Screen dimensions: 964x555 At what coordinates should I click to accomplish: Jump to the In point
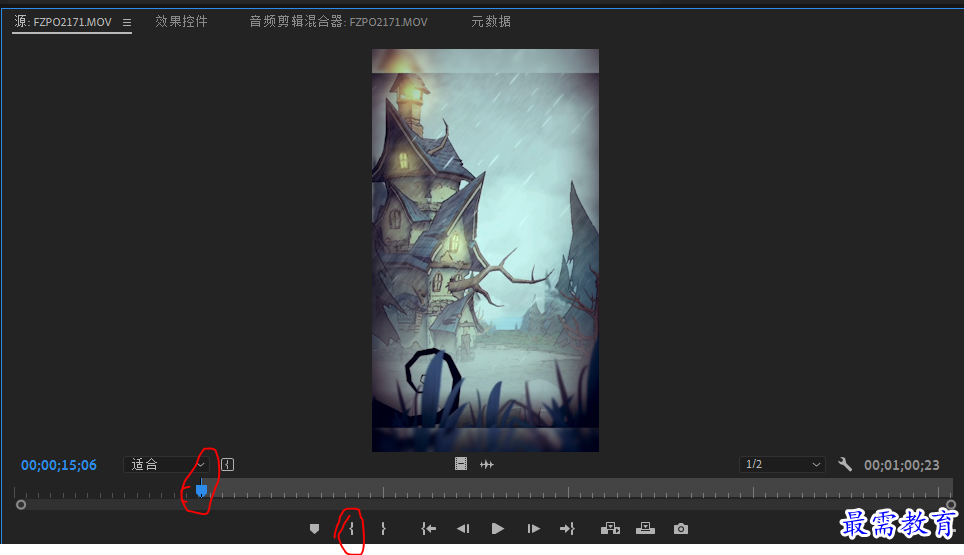tap(429, 529)
